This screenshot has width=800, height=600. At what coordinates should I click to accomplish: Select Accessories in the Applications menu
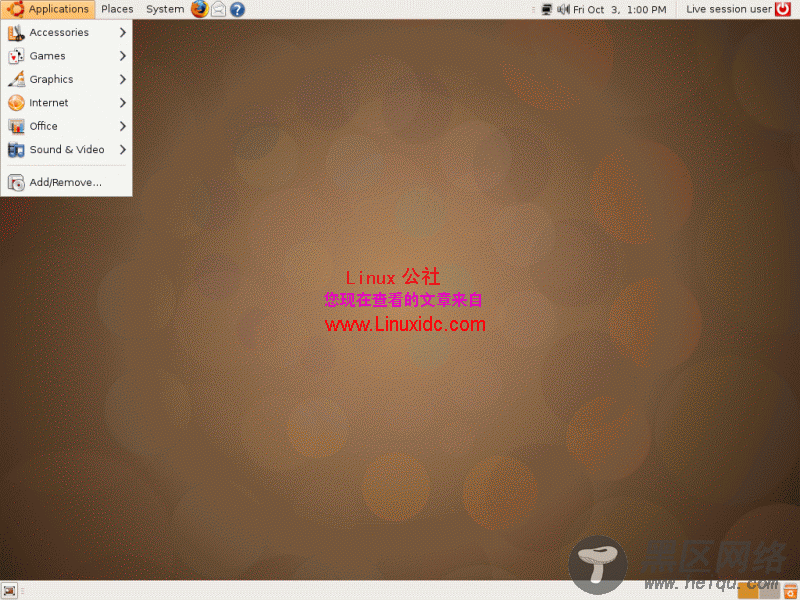click(66, 33)
